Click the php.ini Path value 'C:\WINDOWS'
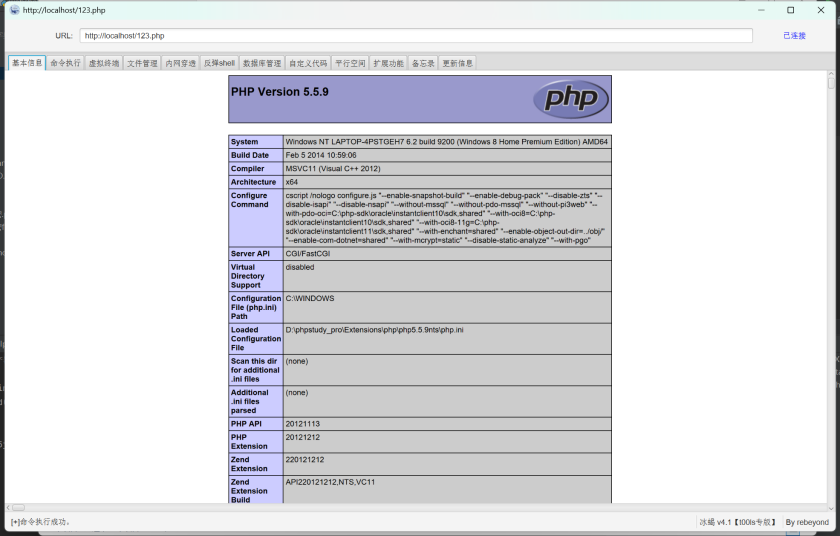Image resolution: width=840 pixels, height=536 pixels. tap(310, 298)
